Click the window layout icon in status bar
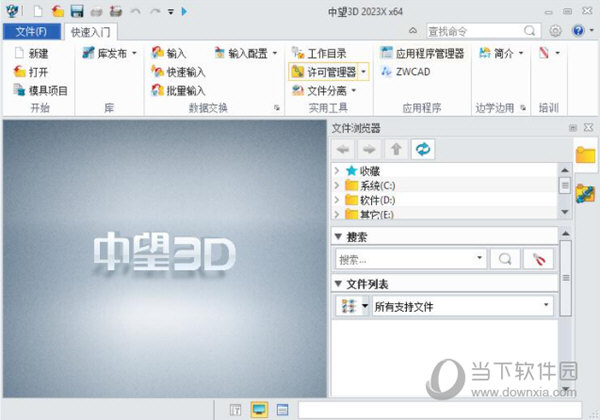This screenshot has height=420, width=600. tap(282, 410)
